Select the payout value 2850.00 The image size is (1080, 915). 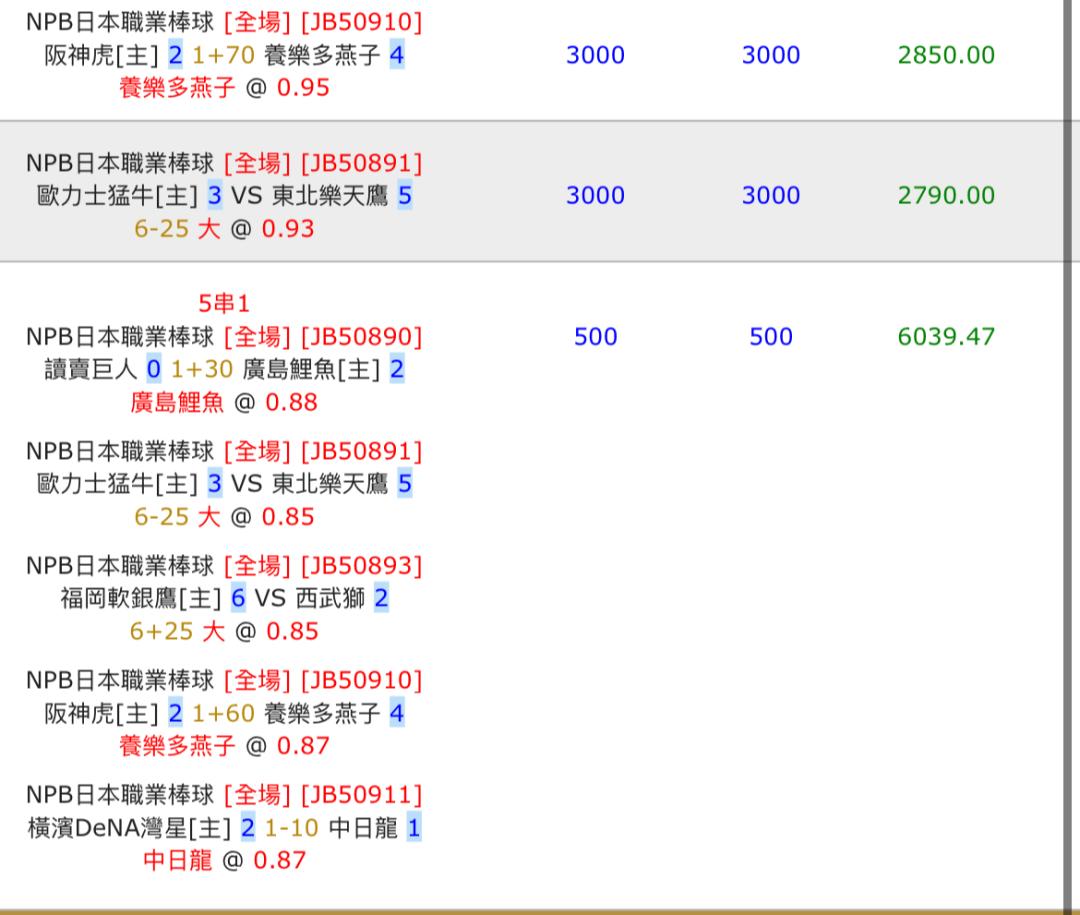[946, 55]
